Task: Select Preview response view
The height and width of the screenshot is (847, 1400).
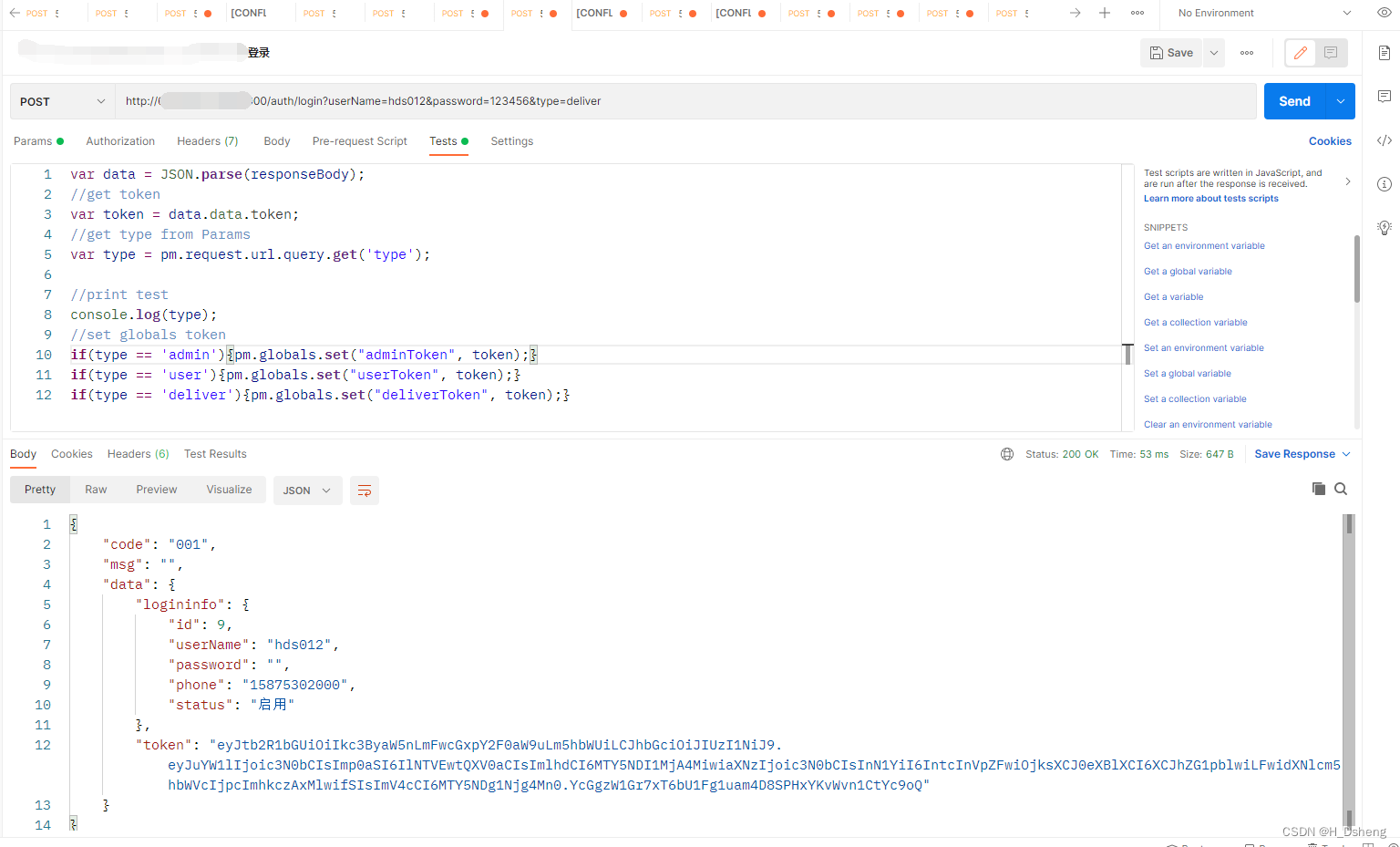Action: (x=157, y=490)
